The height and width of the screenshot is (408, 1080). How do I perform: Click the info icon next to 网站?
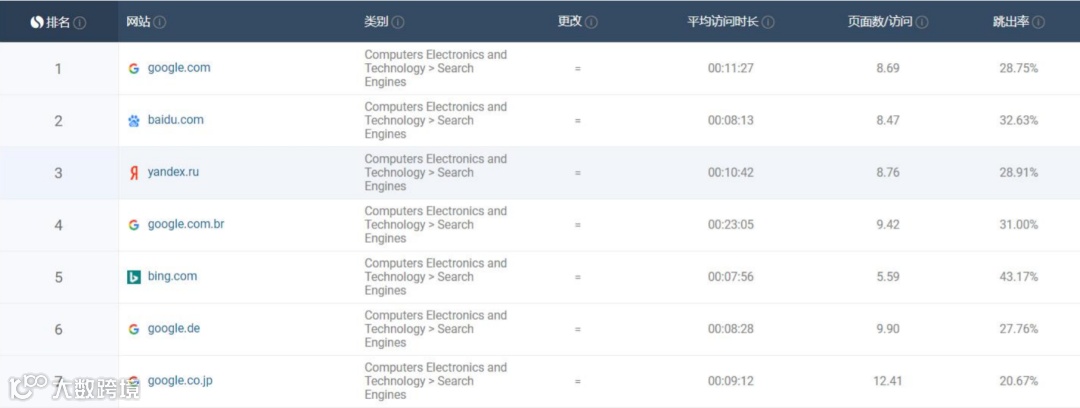click(x=160, y=23)
